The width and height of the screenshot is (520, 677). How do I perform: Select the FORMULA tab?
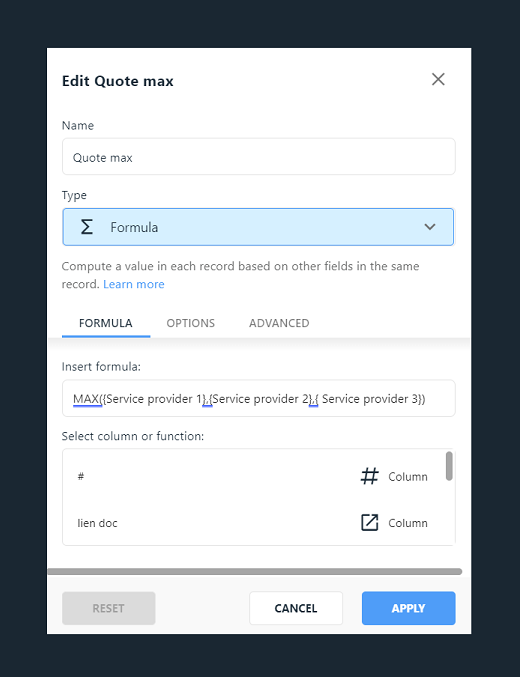coord(106,323)
